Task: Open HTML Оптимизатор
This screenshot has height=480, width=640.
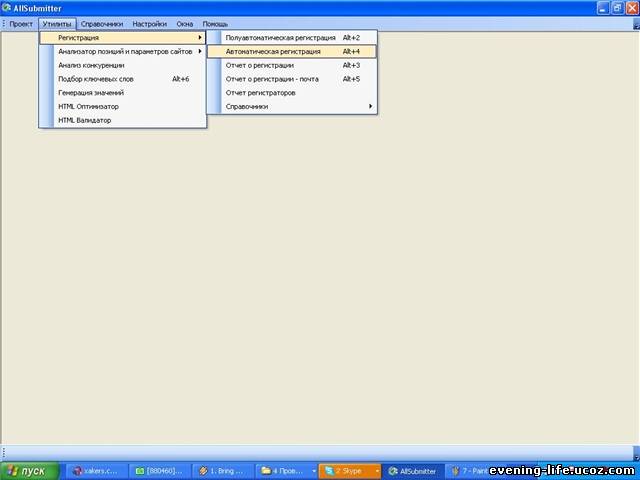Action: point(122,107)
